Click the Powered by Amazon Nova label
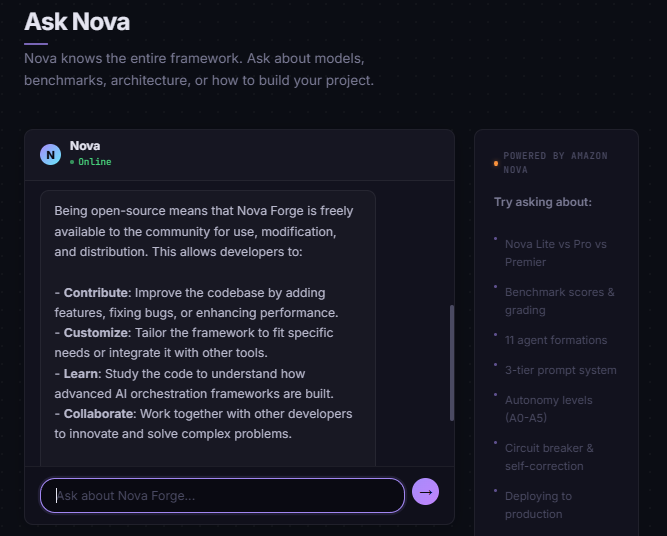The width and height of the screenshot is (667, 536). 555,163
